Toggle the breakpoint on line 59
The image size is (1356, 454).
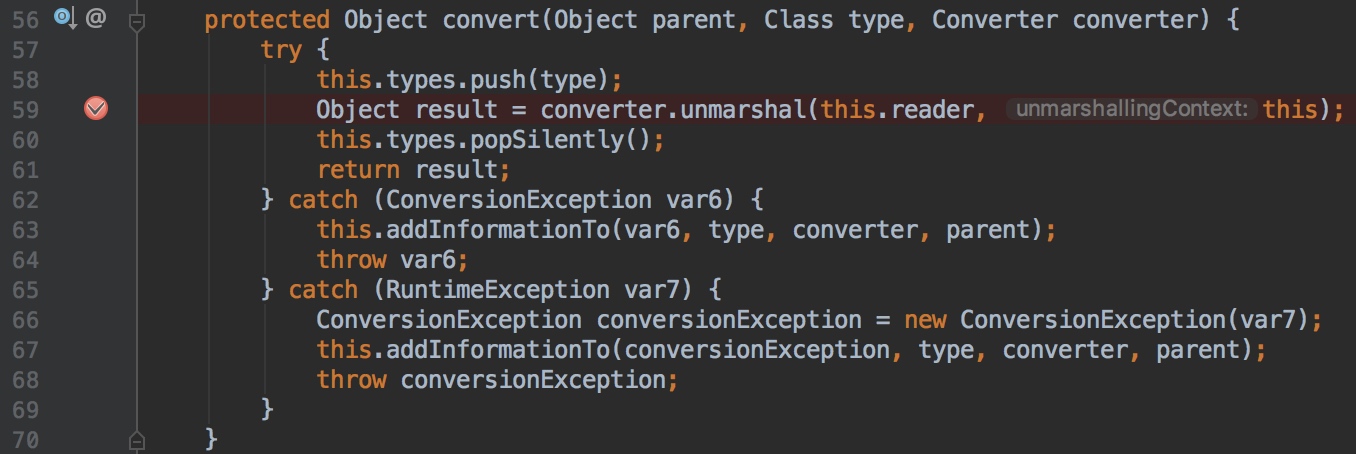tap(96, 109)
